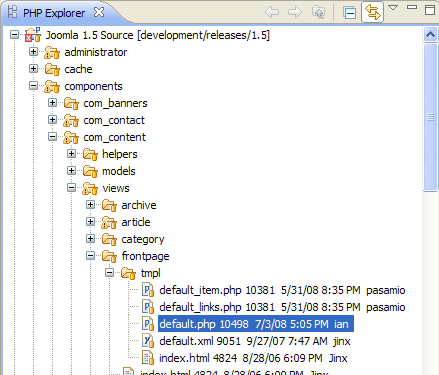The width and height of the screenshot is (439, 375).
Task: Click the Collapse All toolbar icon
Action: coord(349,13)
